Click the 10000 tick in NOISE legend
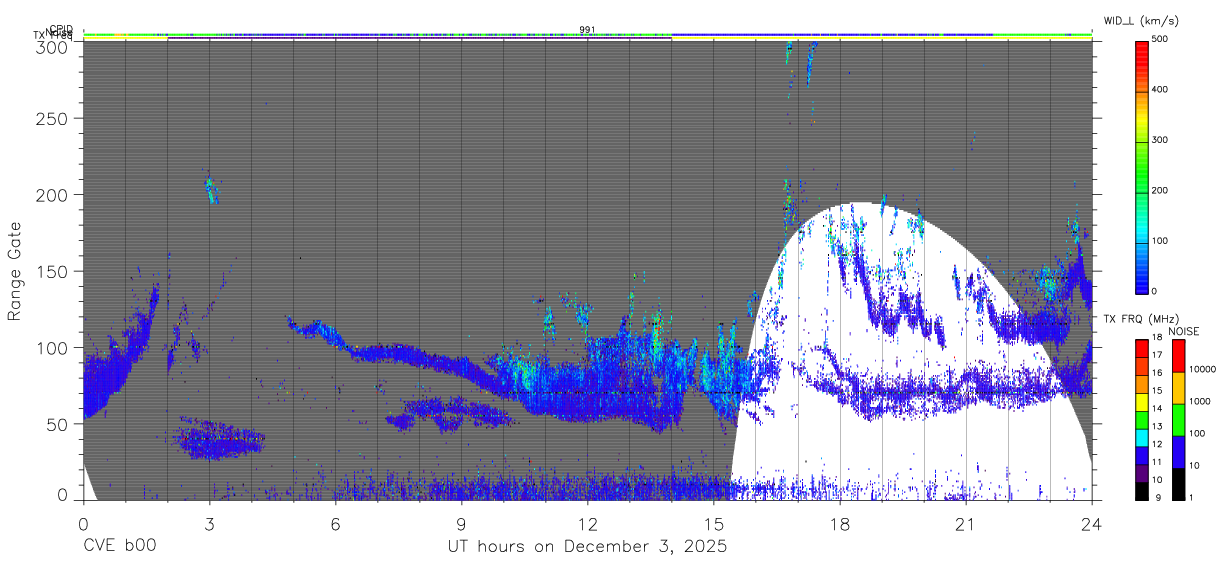The image size is (1228, 567). coord(1202,370)
